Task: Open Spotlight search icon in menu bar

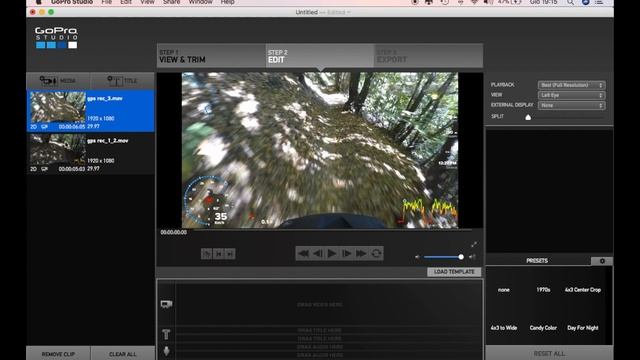Action: click(570, 2)
